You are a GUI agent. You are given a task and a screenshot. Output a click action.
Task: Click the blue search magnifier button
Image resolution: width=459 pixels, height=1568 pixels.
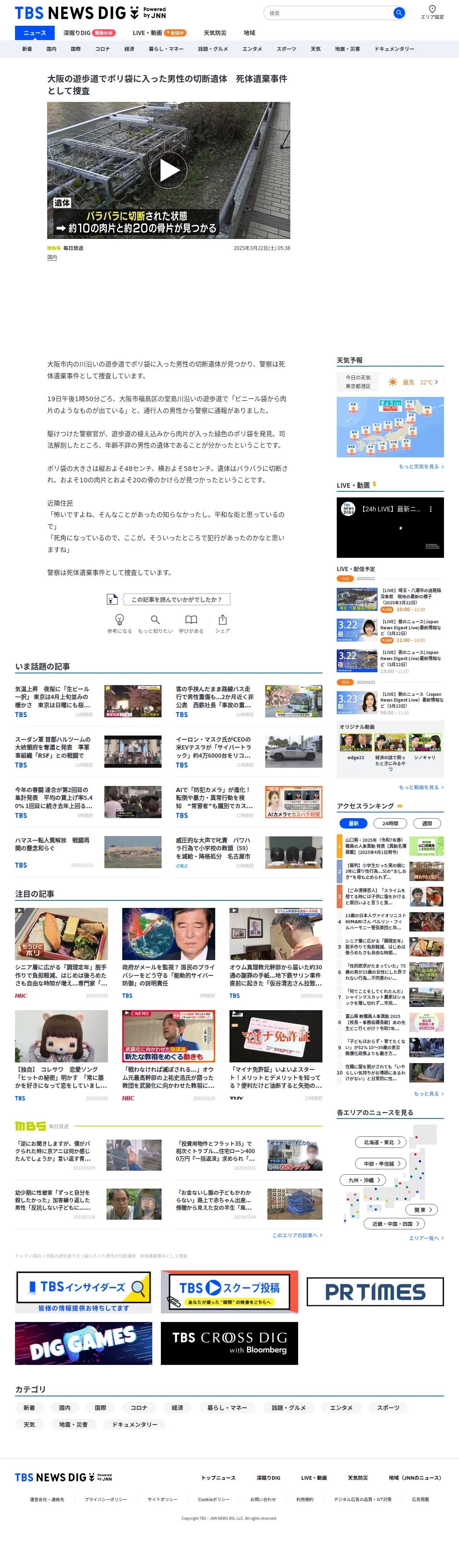point(399,13)
